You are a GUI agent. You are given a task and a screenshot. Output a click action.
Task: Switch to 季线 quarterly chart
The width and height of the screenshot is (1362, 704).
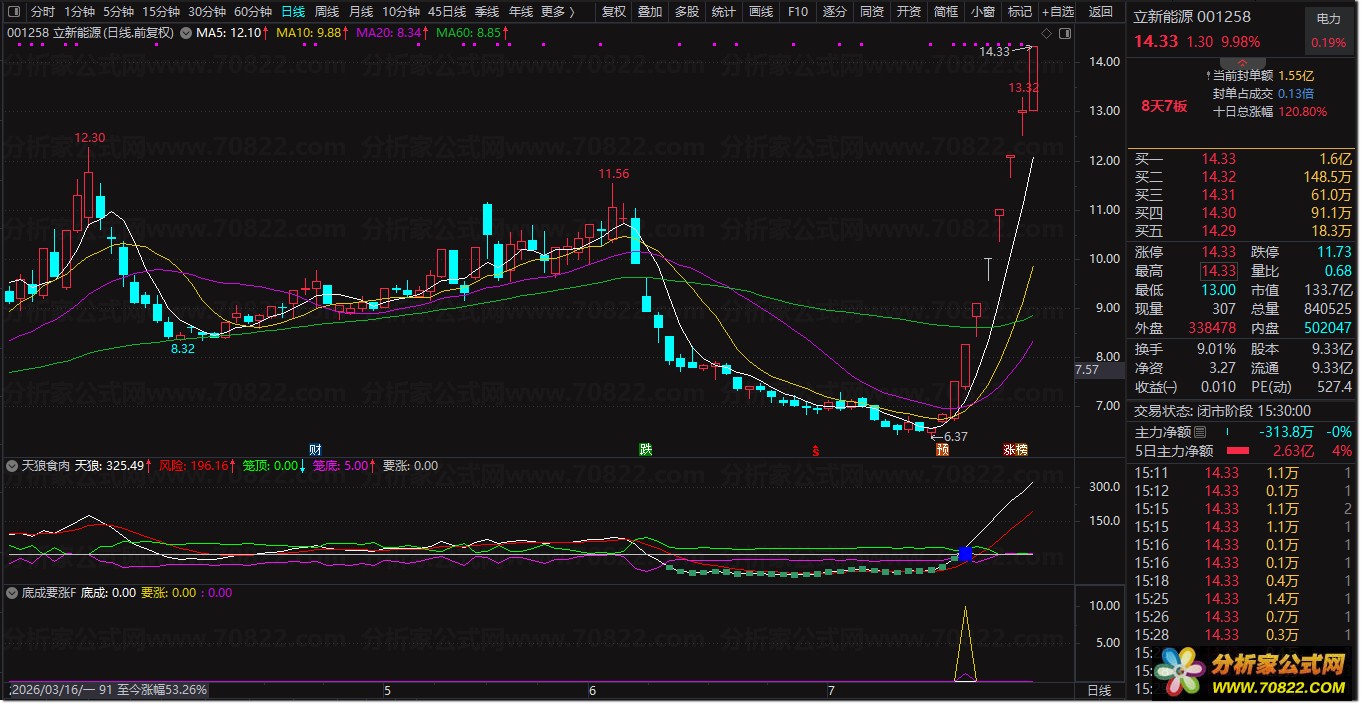pyautogui.click(x=487, y=13)
